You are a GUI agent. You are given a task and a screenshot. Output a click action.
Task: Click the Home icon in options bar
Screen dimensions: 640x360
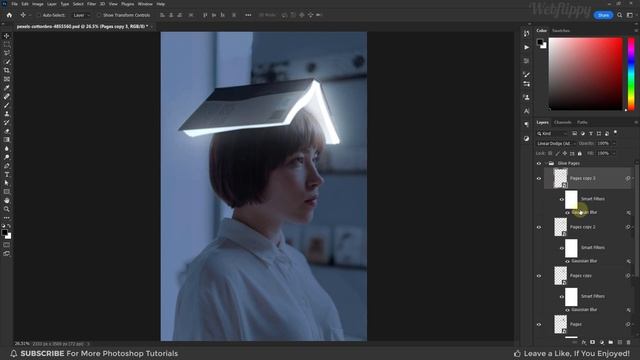point(9,15)
